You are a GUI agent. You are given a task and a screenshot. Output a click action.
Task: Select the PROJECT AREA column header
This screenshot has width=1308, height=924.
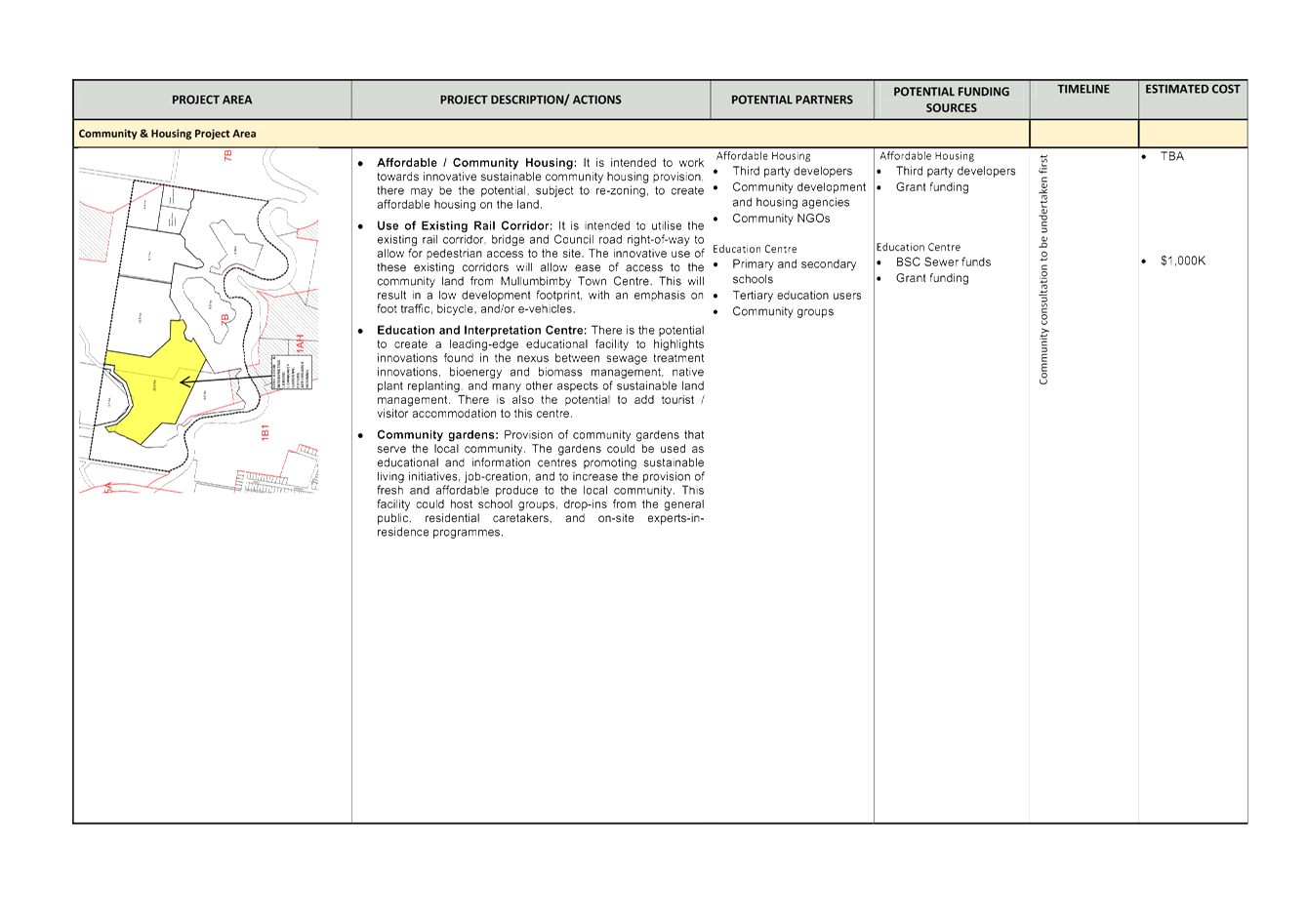[x=212, y=100]
